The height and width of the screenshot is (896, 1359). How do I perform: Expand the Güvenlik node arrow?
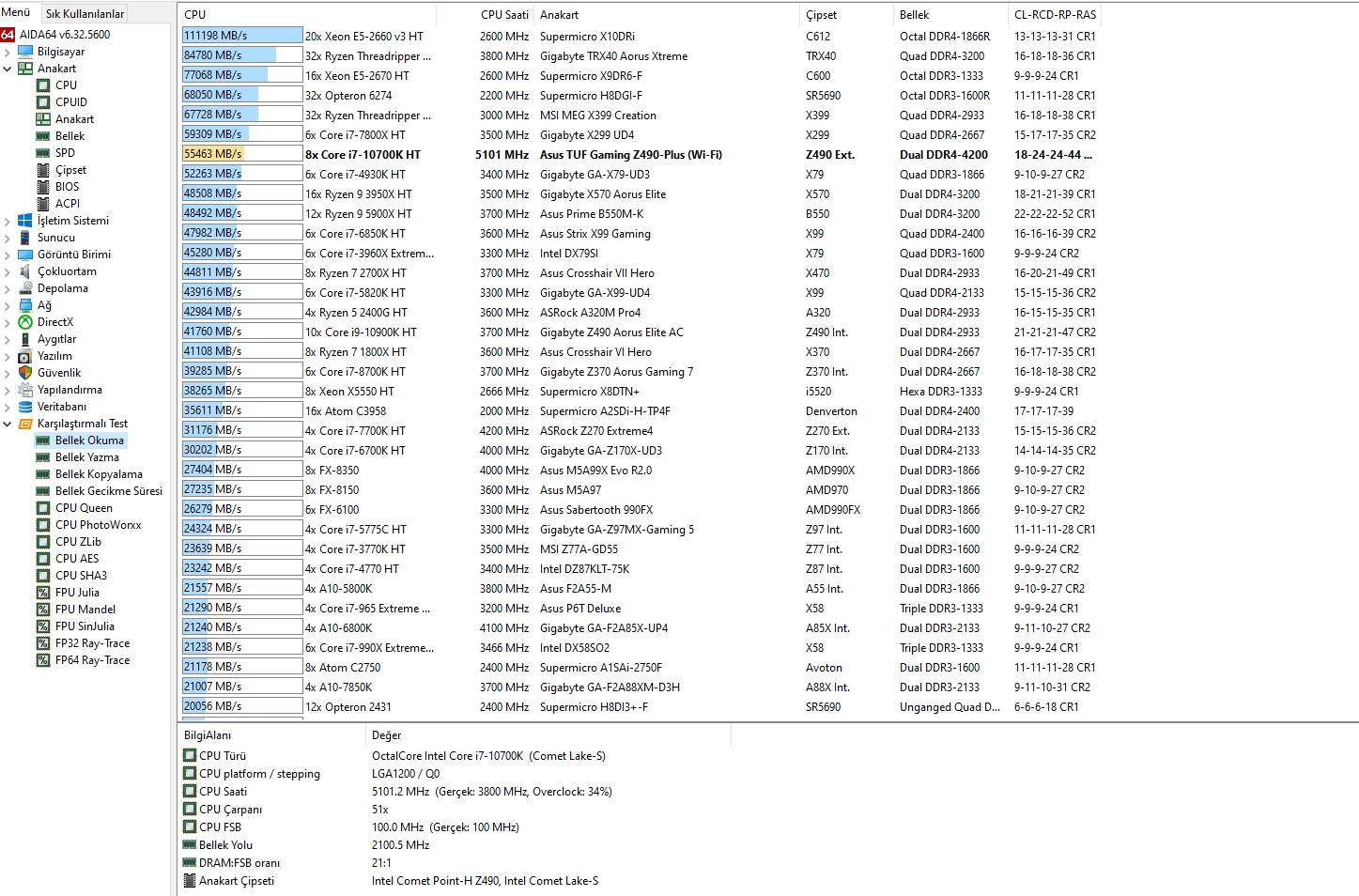tap(8, 373)
